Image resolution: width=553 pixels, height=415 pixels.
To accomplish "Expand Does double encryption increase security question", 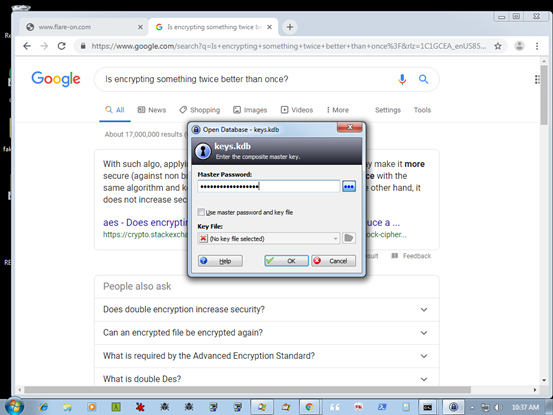I will (267, 310).
